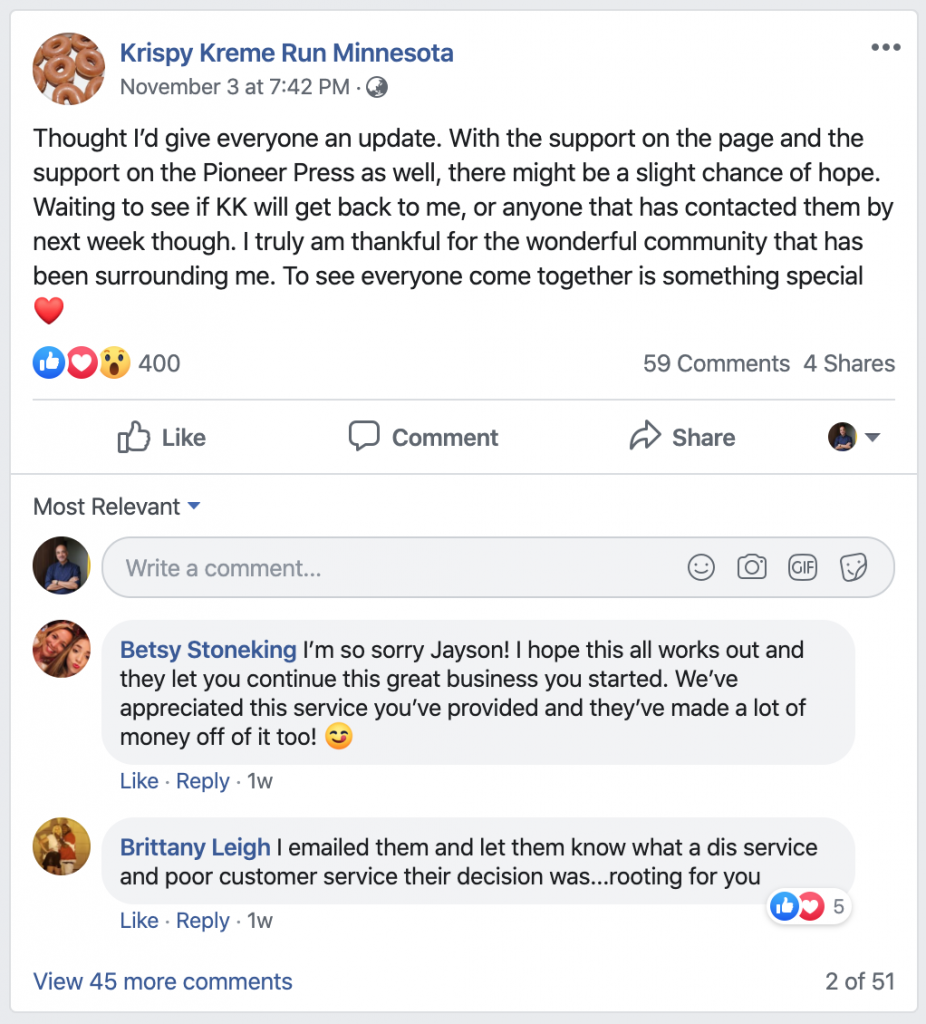
Task: Open the Krispy Kreme Run Minnesota page
Action: [x=286, y=52]
